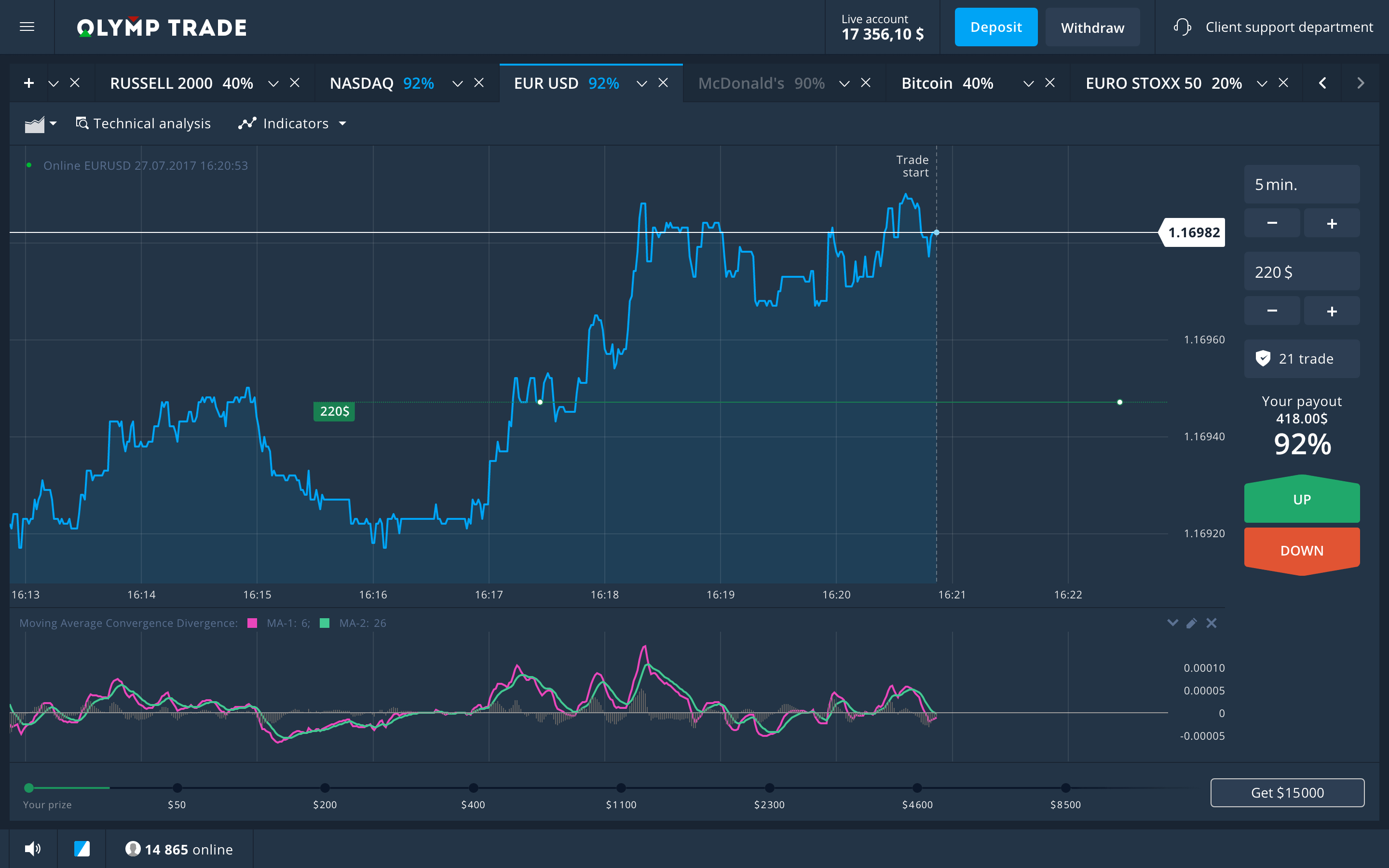Mute sound with speaker icon
The image size is (1389, 868).
tap(33, 849)
